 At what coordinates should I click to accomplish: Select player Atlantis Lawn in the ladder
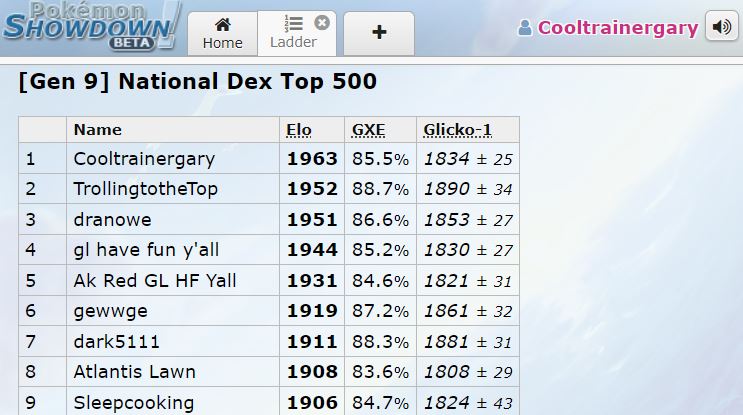pyautogui.click(x=135, y=372)
